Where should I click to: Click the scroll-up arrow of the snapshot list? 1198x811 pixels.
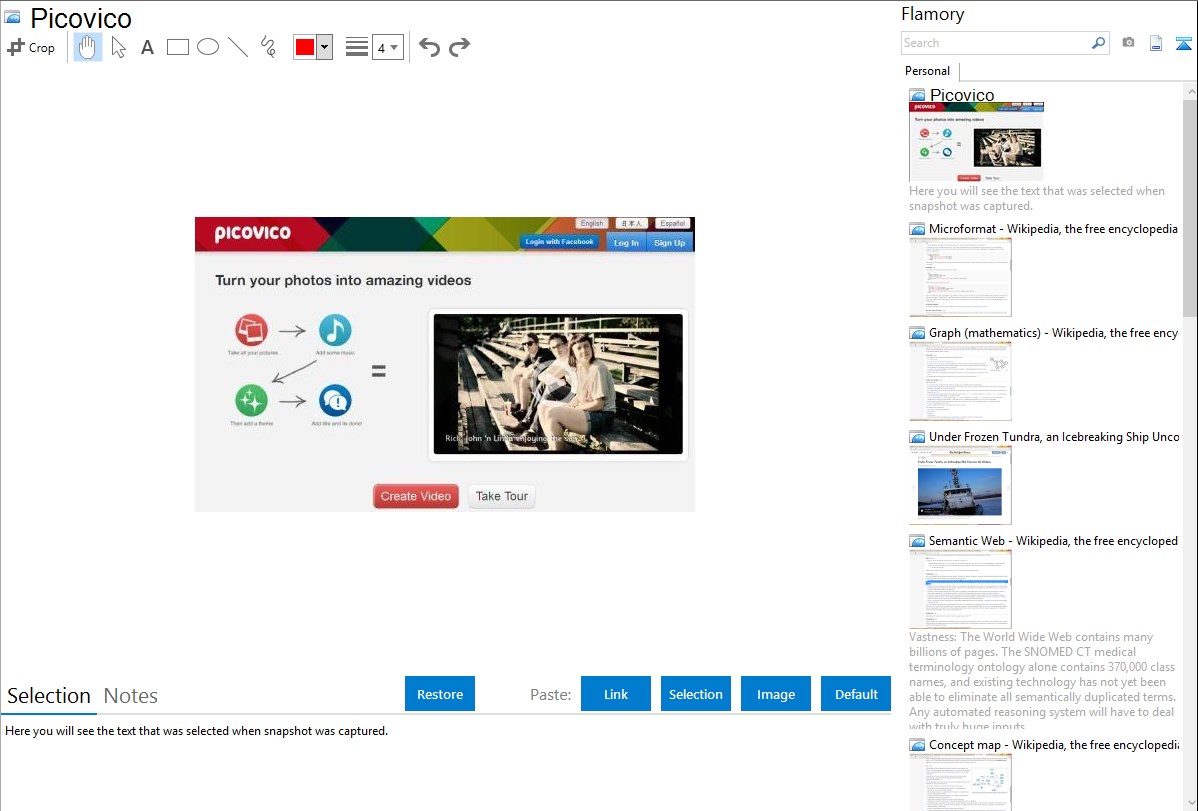(x=1190, y=91)
